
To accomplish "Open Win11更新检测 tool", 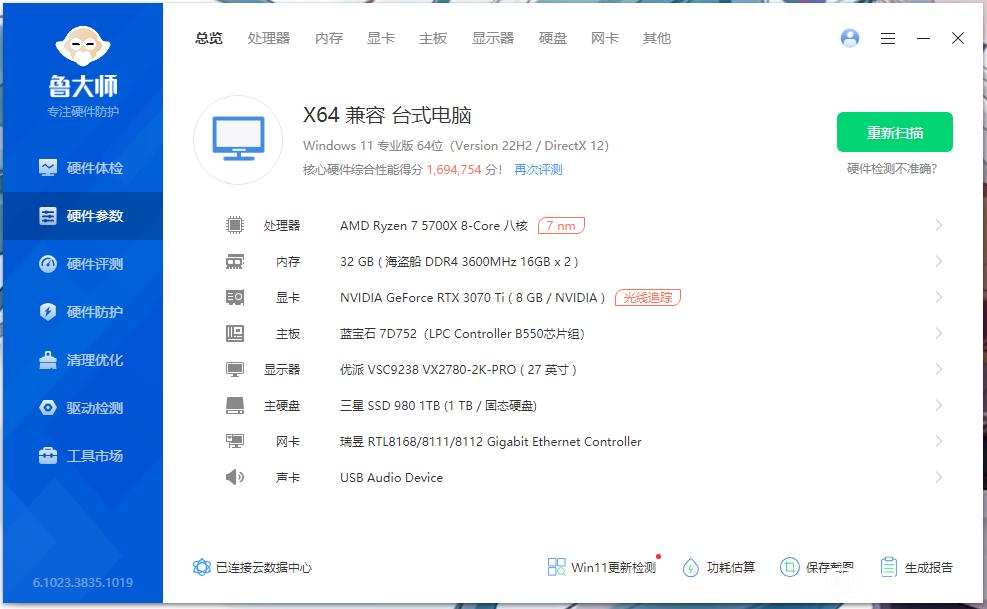I will (602, 567).
